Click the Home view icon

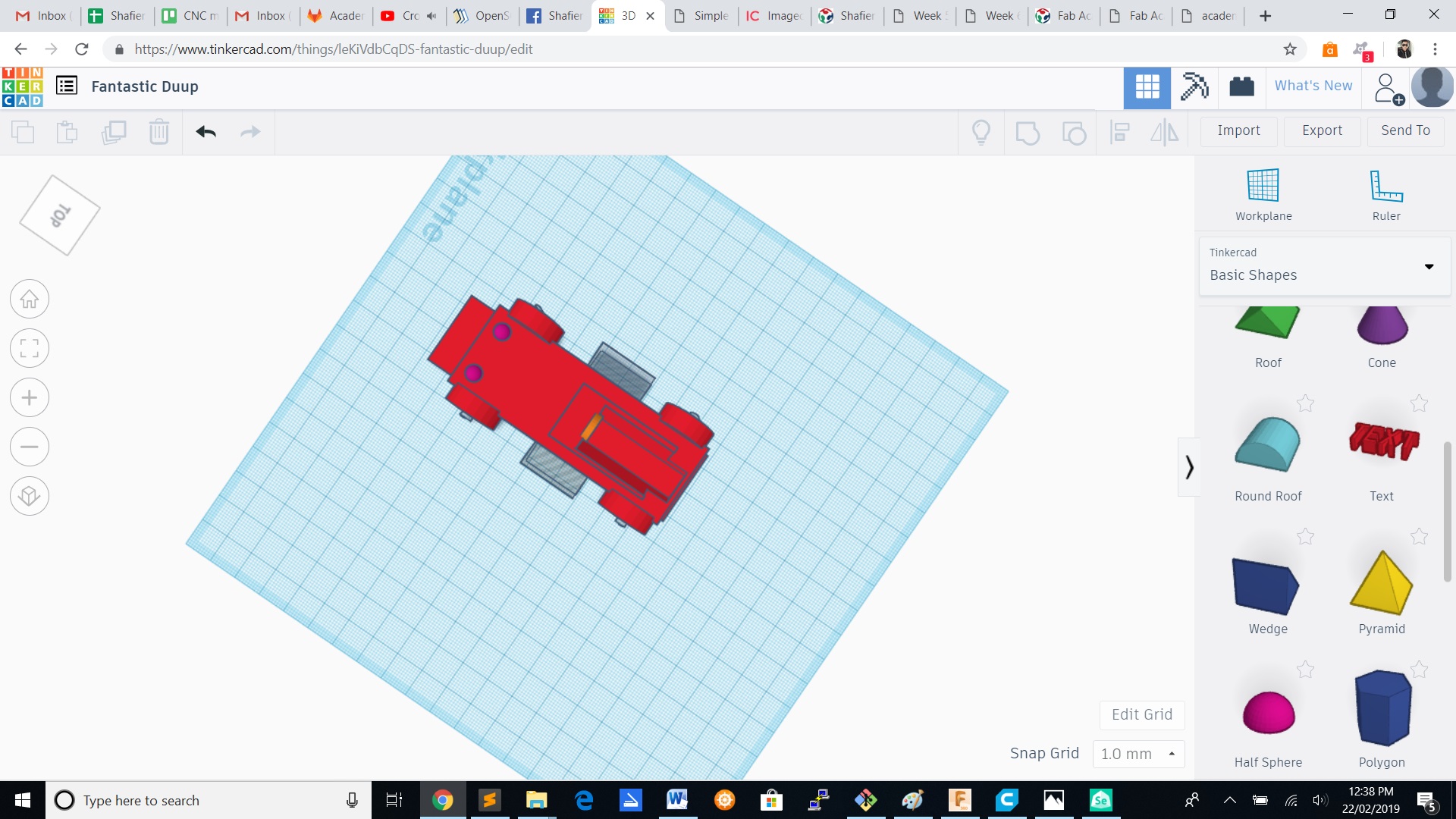tap(29, 298)
